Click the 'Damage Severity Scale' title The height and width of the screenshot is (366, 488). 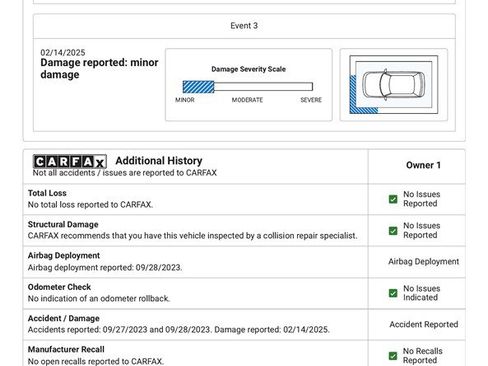248,69
